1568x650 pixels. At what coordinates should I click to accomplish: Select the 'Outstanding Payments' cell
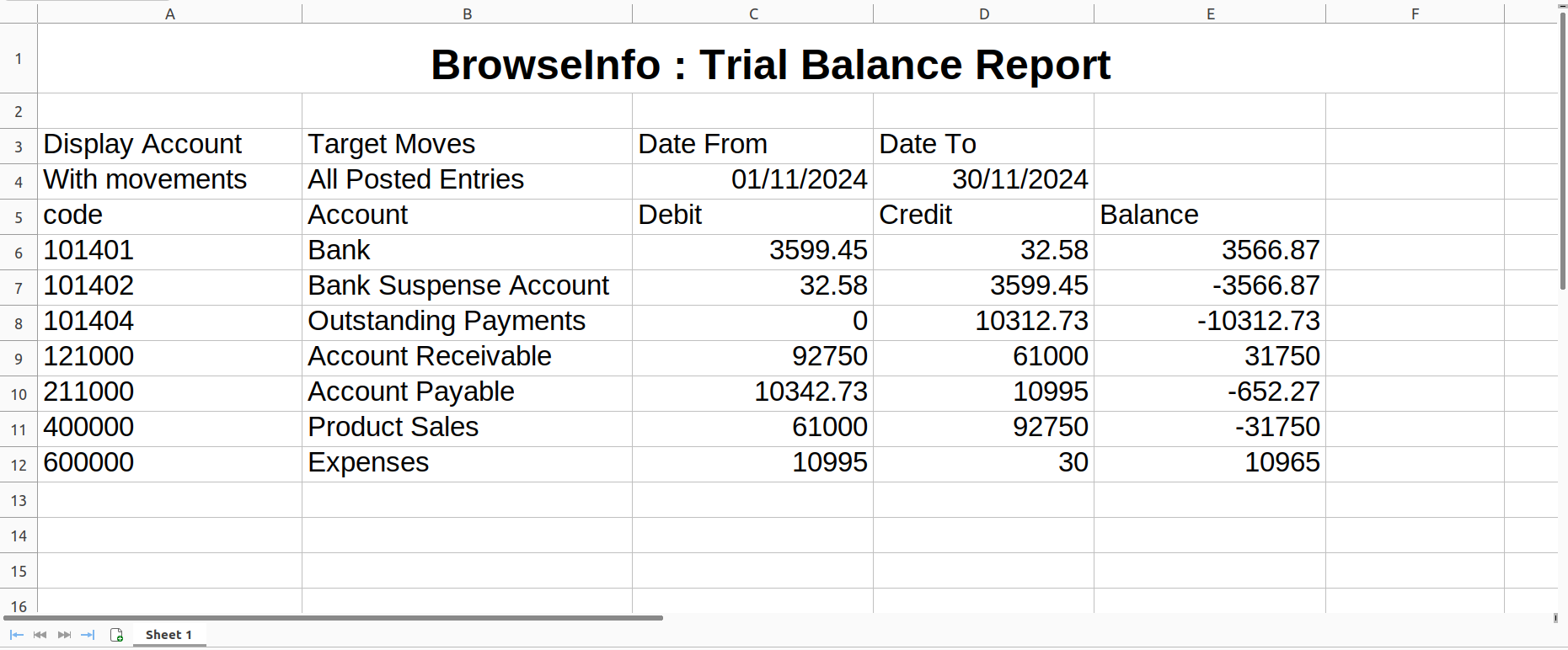[468, 322]
